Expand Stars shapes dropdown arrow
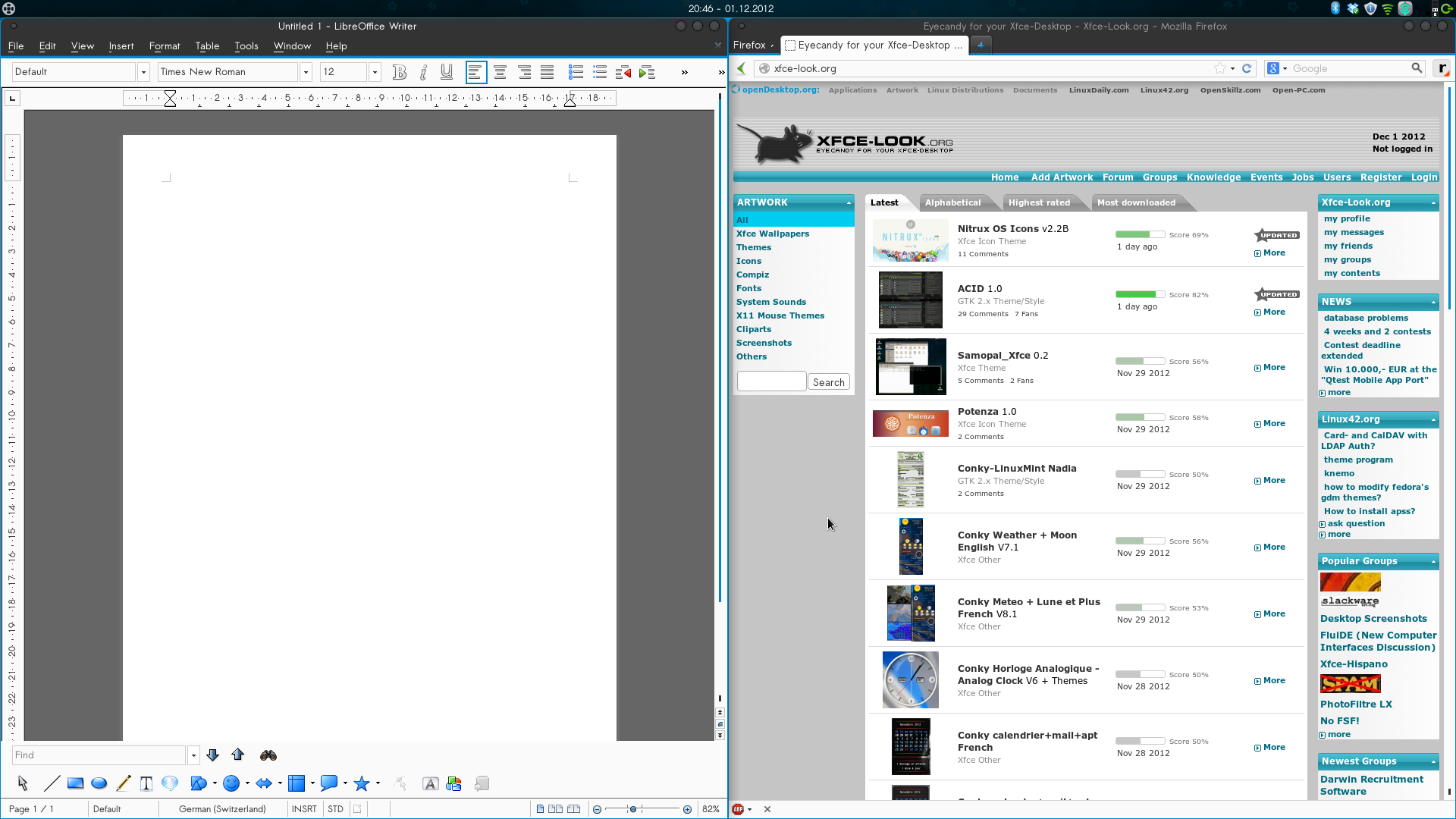Viewport: 1456px width, 819px height. pos(378,783)
